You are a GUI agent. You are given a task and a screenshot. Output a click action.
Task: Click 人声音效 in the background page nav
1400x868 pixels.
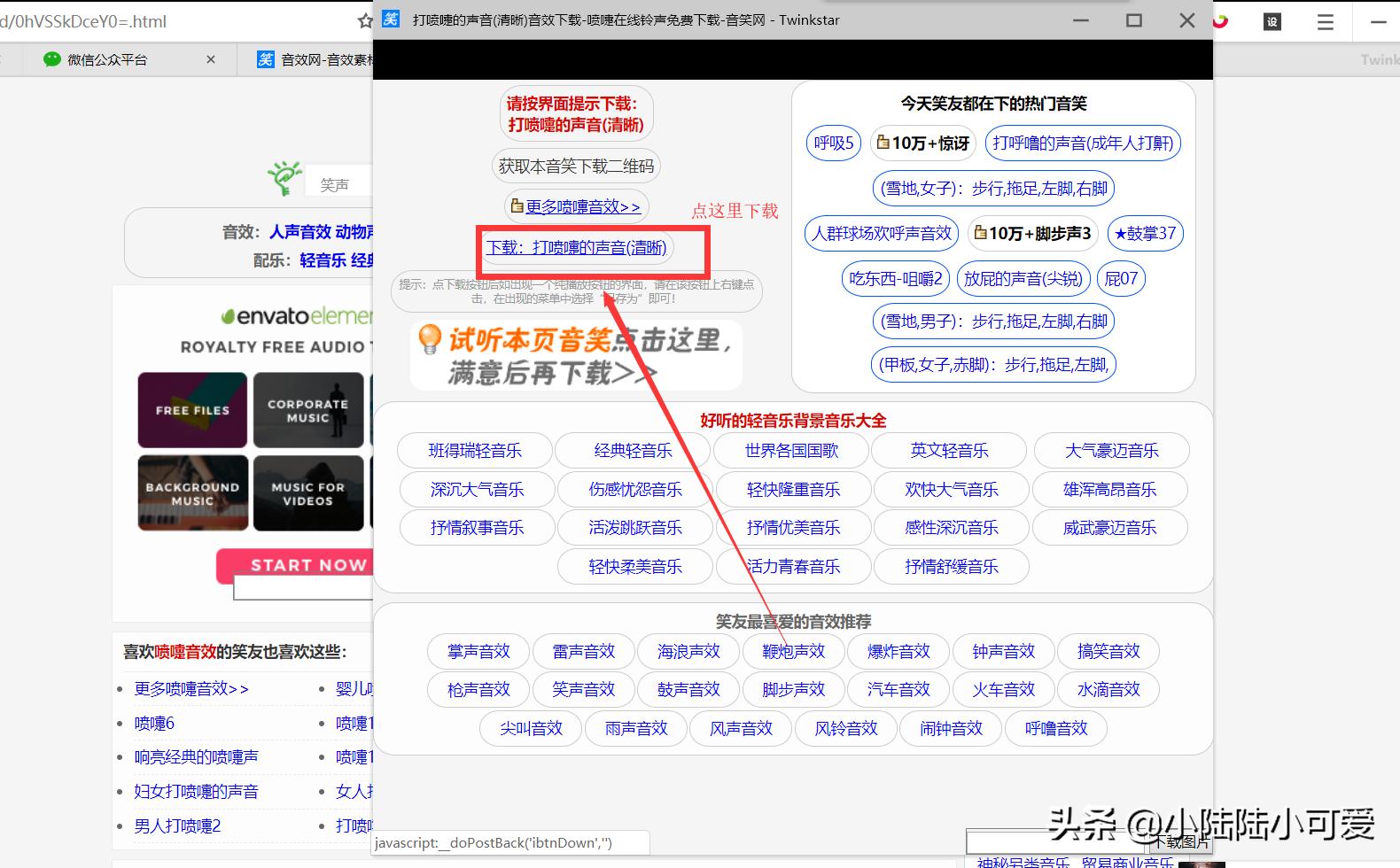tap(299, 232)
